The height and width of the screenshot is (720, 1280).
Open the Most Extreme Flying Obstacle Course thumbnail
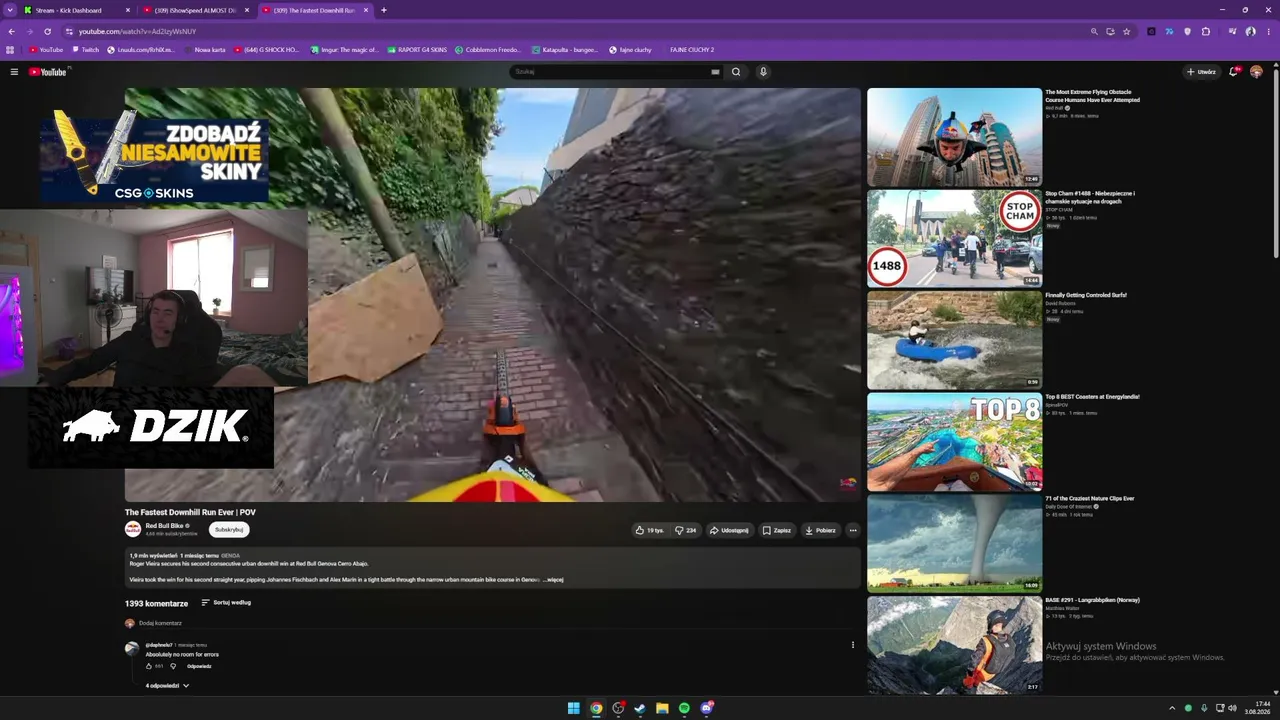click(x=954, y=137)
